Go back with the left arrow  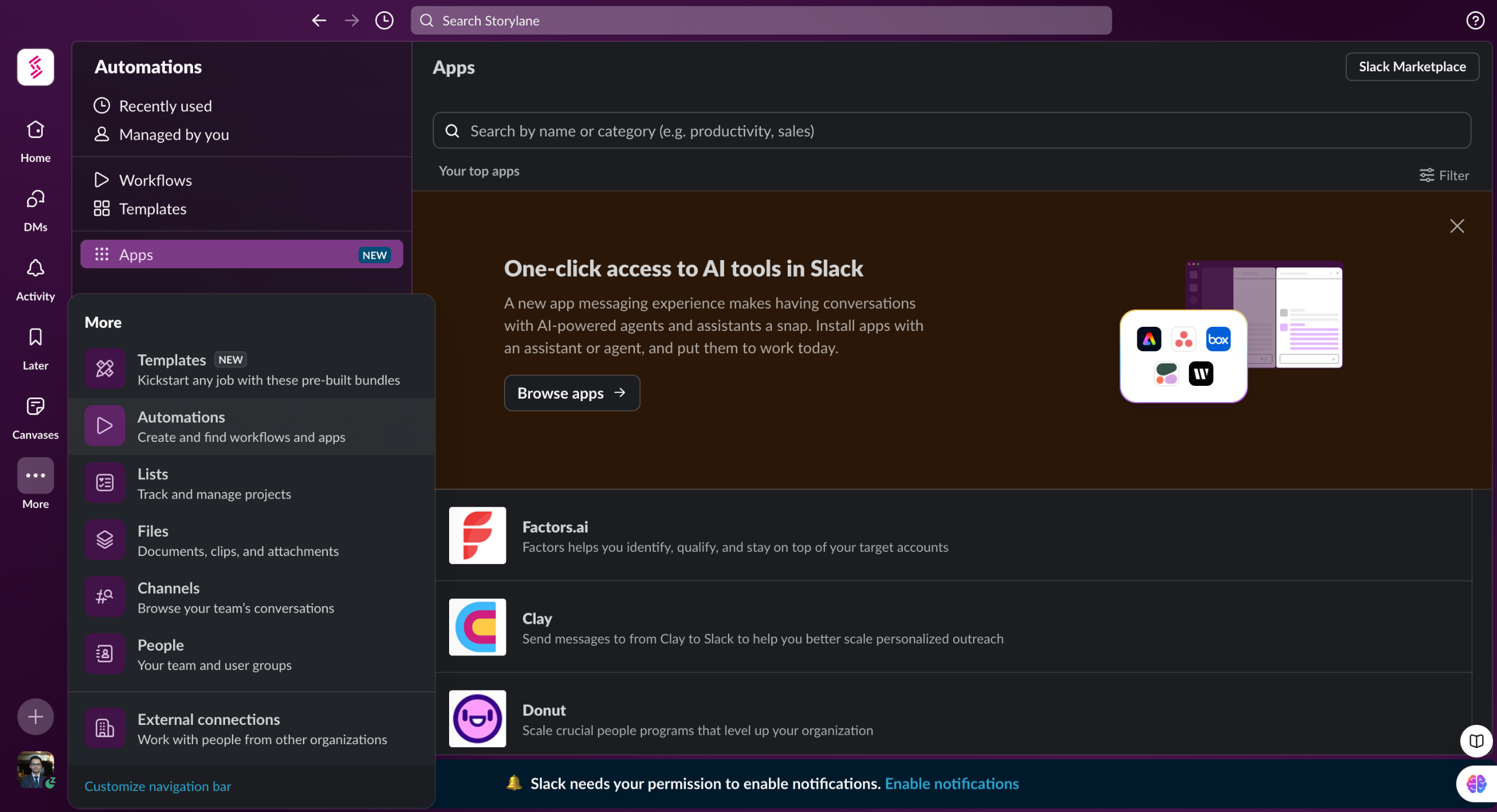(x=319, y=20)
